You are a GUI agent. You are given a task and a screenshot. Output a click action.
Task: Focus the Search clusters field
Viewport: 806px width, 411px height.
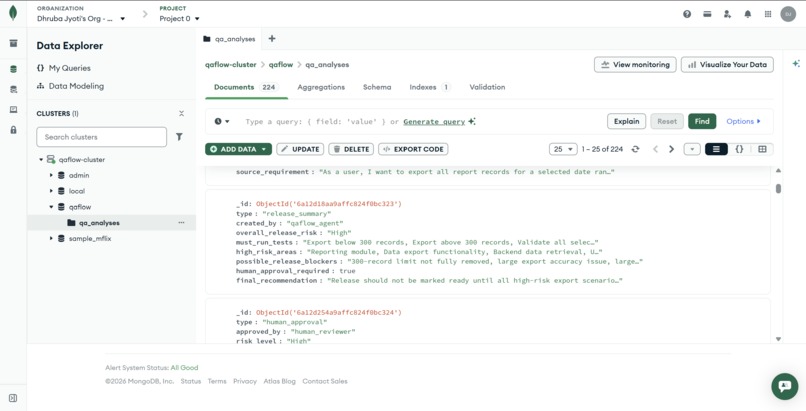coord(101,137)
